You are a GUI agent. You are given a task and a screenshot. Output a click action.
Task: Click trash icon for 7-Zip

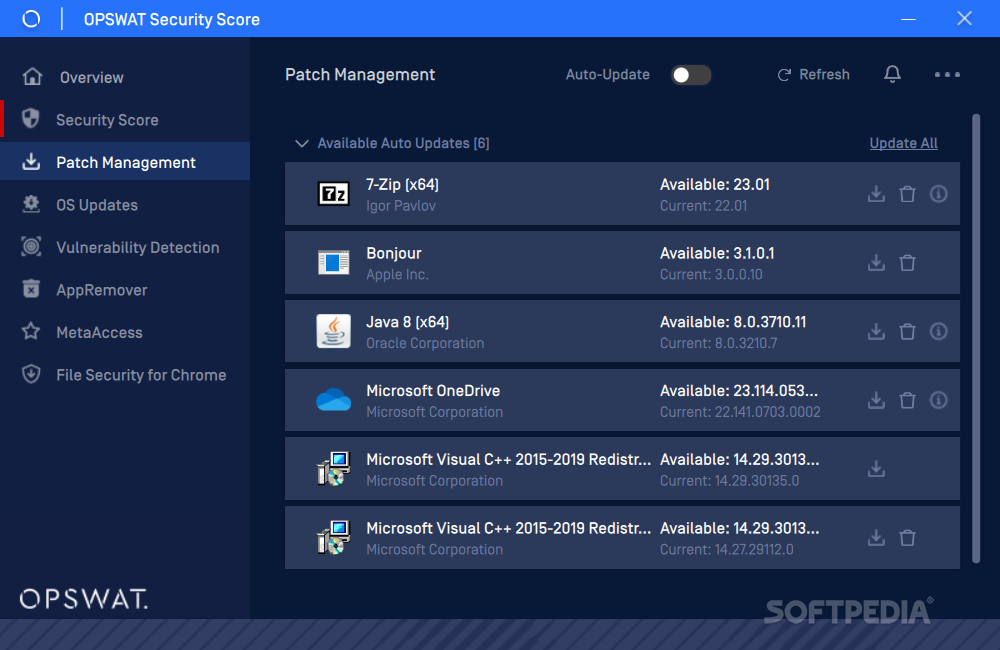pyautogui.click(x=908, y=193)
